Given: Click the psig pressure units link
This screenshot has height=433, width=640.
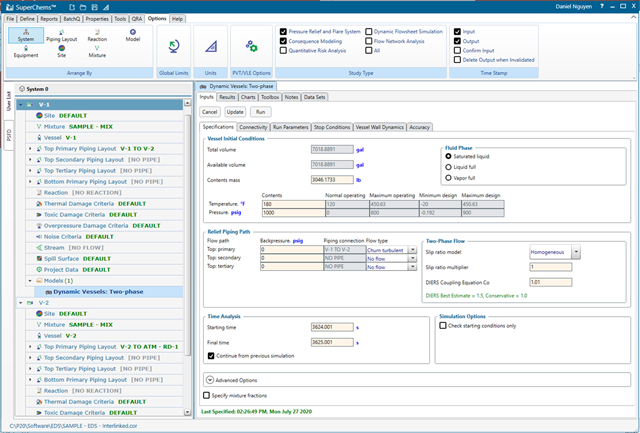Looking at the screenshot, I should click(236, 213).
